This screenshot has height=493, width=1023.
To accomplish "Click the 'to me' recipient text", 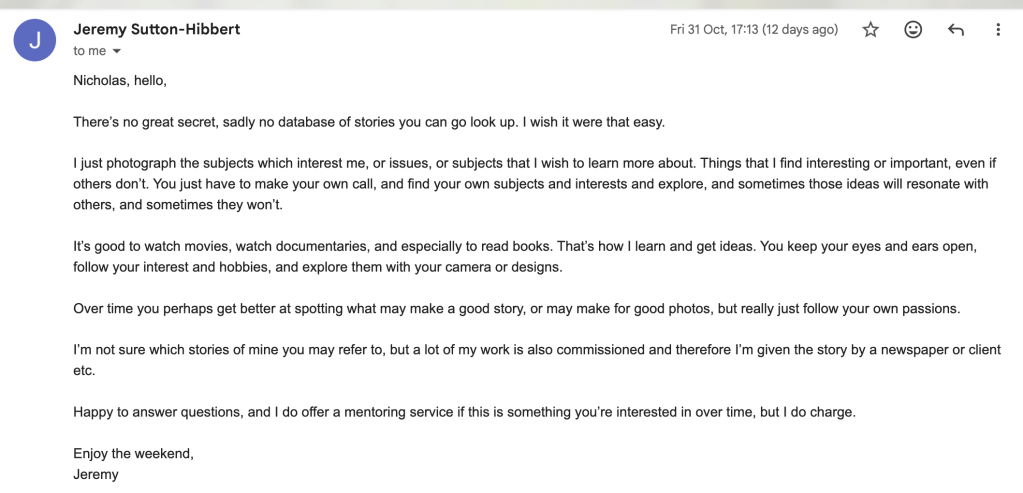I will click(89, 51).
